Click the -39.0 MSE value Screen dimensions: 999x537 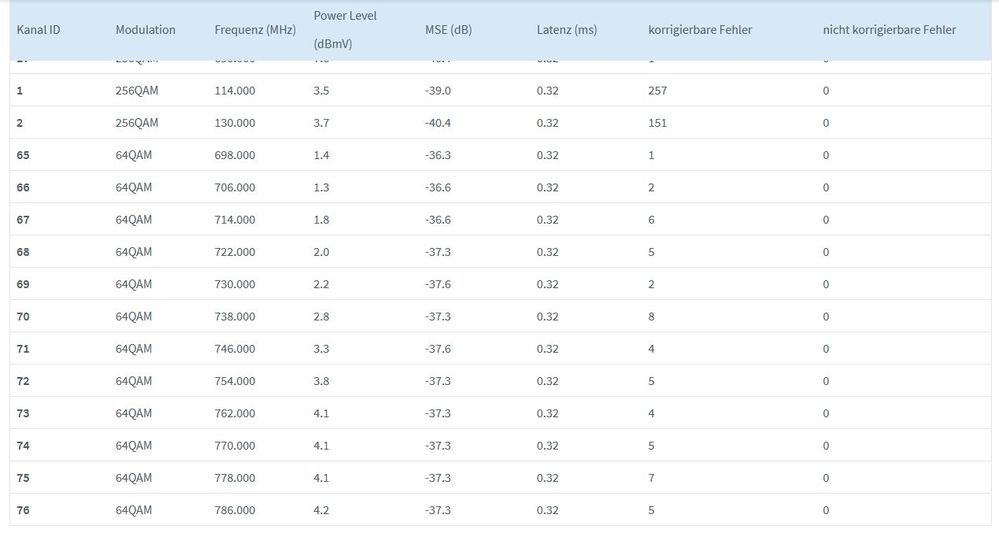[x=438, y=91]
